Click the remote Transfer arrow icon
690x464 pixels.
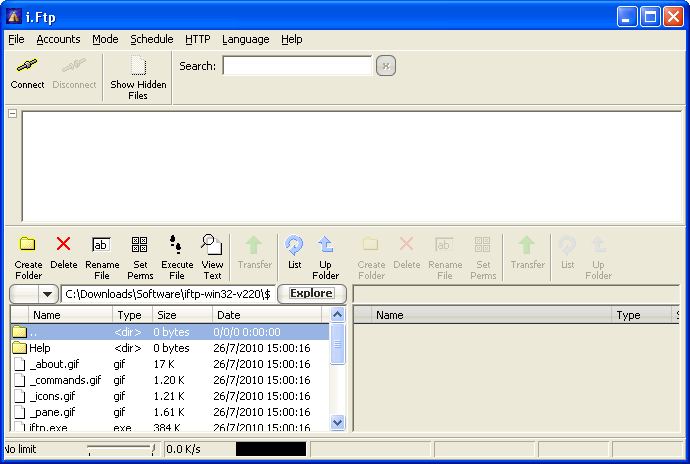coord(527,245)
